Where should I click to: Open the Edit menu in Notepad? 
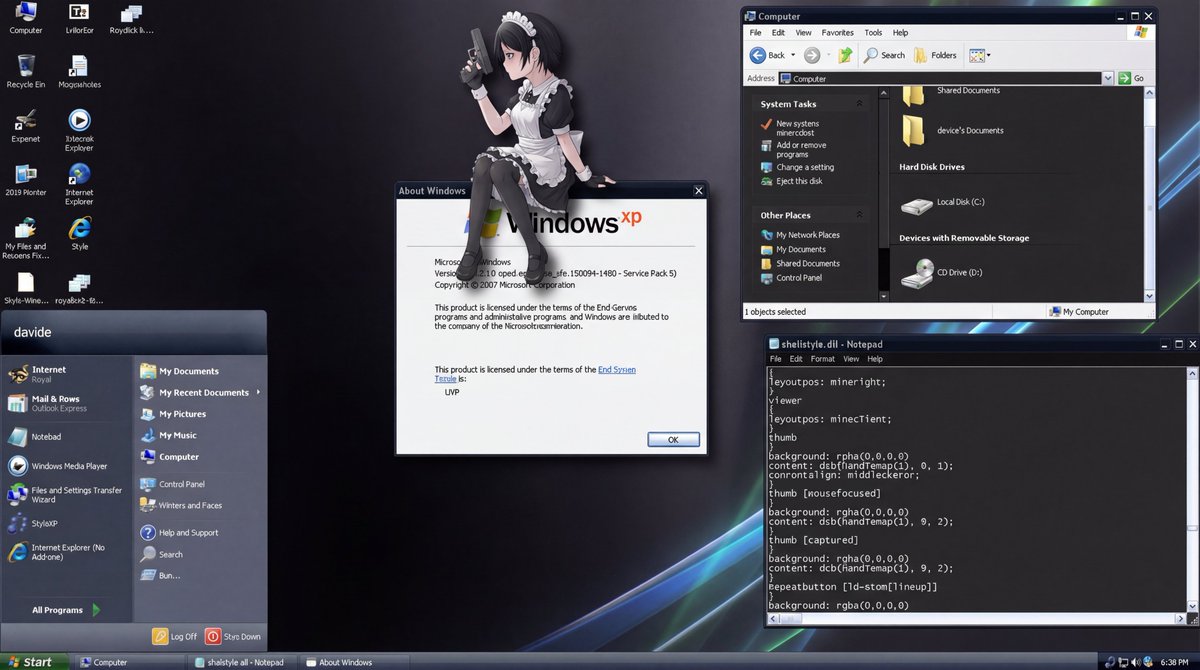796,359
